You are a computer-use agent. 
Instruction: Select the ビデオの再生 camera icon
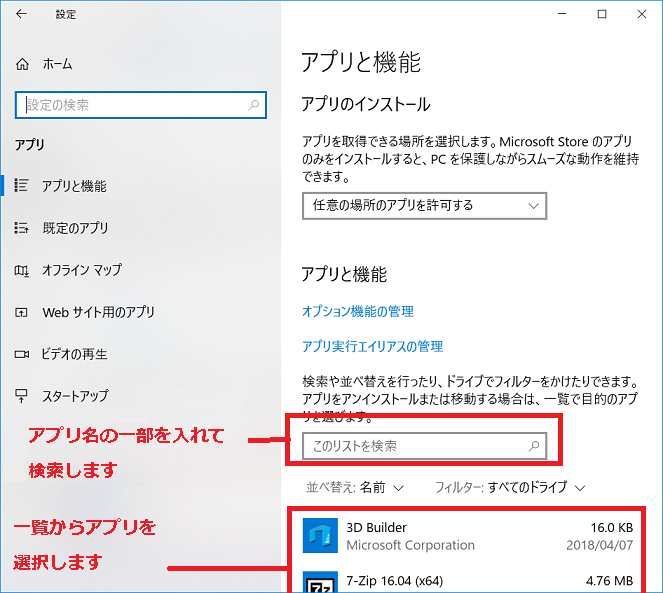point(22,354)
